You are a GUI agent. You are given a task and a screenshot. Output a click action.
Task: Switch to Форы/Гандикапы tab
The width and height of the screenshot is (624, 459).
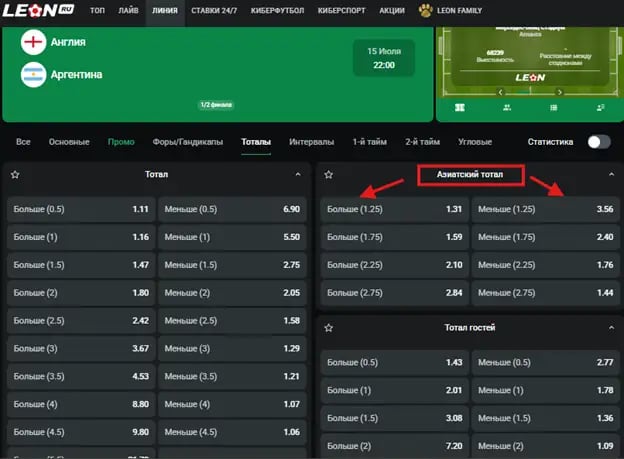pyautogui.click(x=188, y=142)
